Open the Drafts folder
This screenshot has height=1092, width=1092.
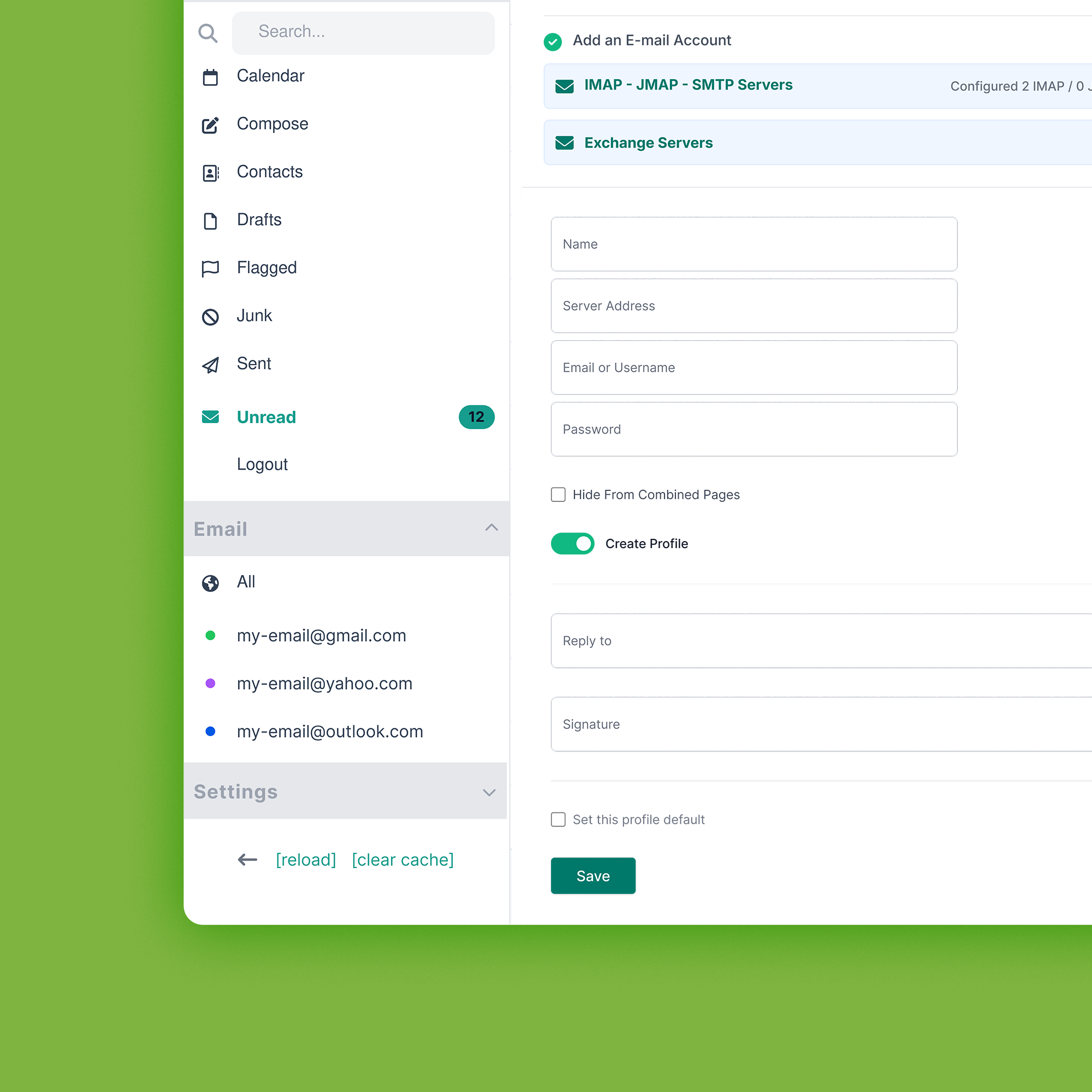(x=259, y=219)
